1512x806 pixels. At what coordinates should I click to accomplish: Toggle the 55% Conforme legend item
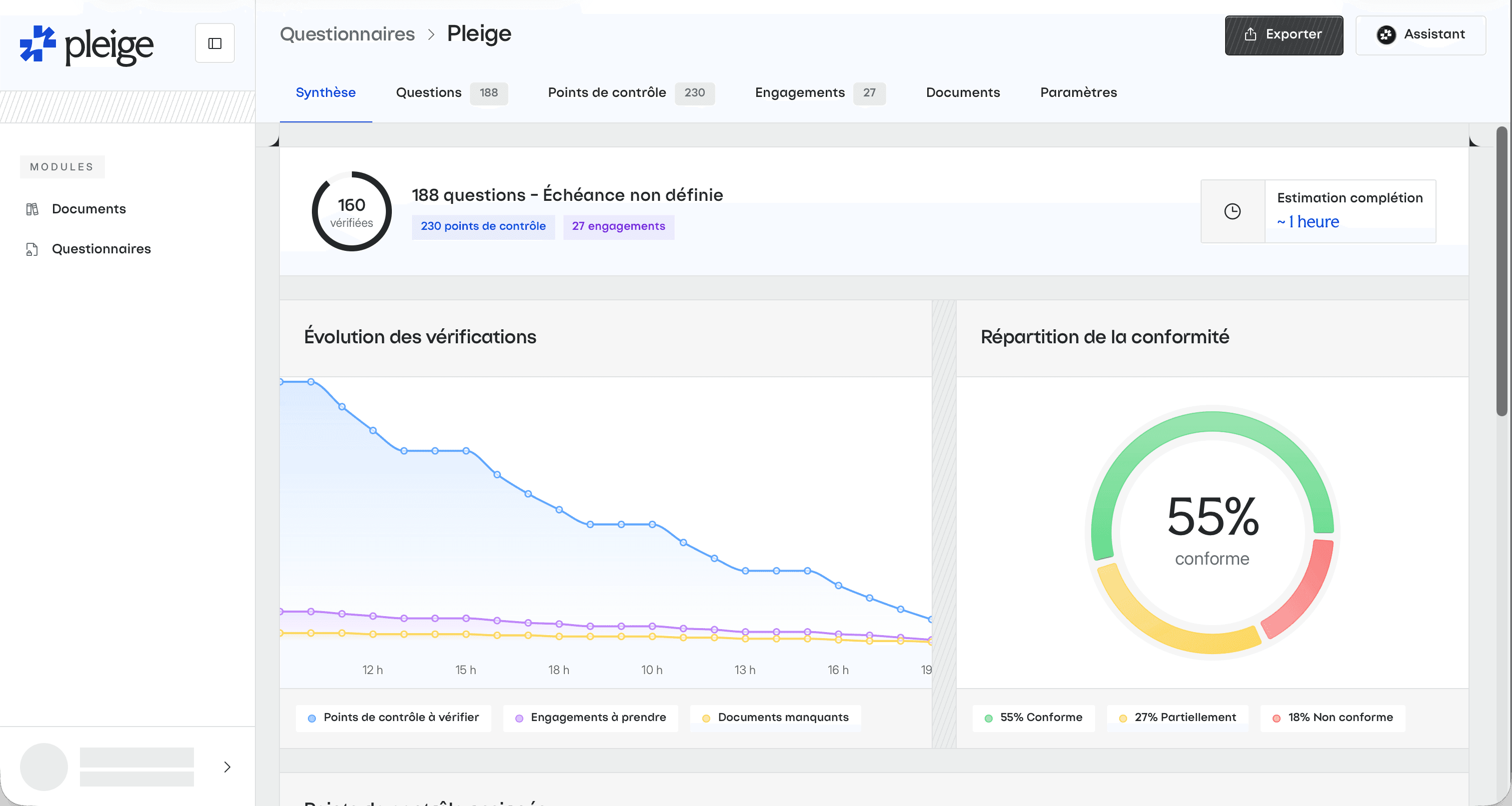click(x=1034, y=718)
